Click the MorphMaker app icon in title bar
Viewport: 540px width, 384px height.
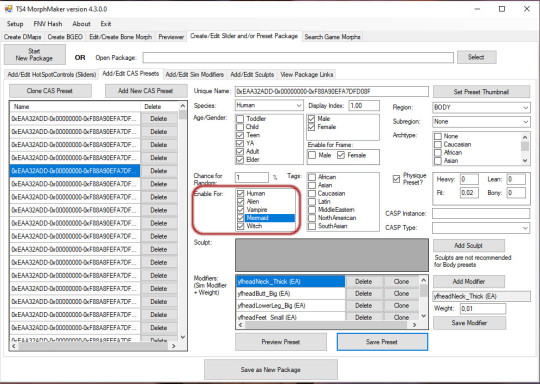tap(8, 9)
